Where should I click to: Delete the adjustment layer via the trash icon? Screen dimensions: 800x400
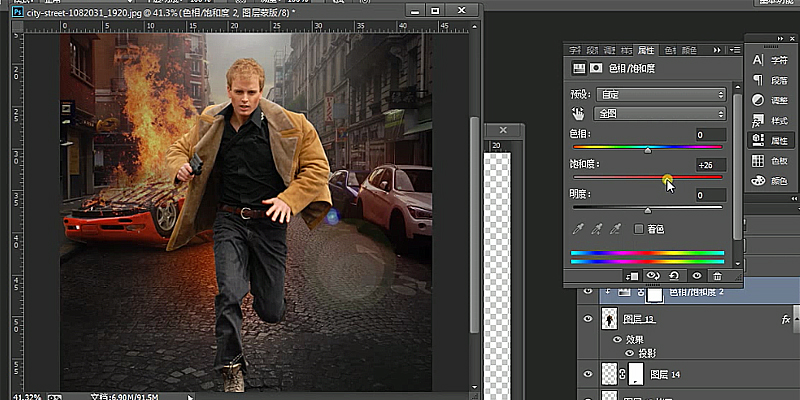[717, 276]
